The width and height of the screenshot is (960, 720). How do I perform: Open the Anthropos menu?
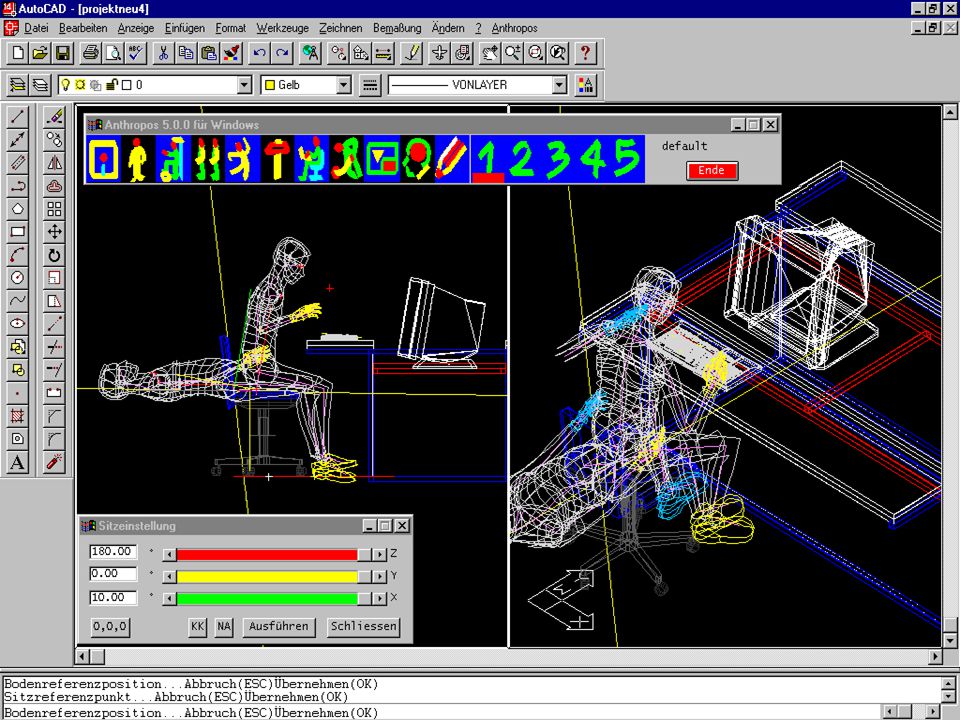click(x=514, y=28)
